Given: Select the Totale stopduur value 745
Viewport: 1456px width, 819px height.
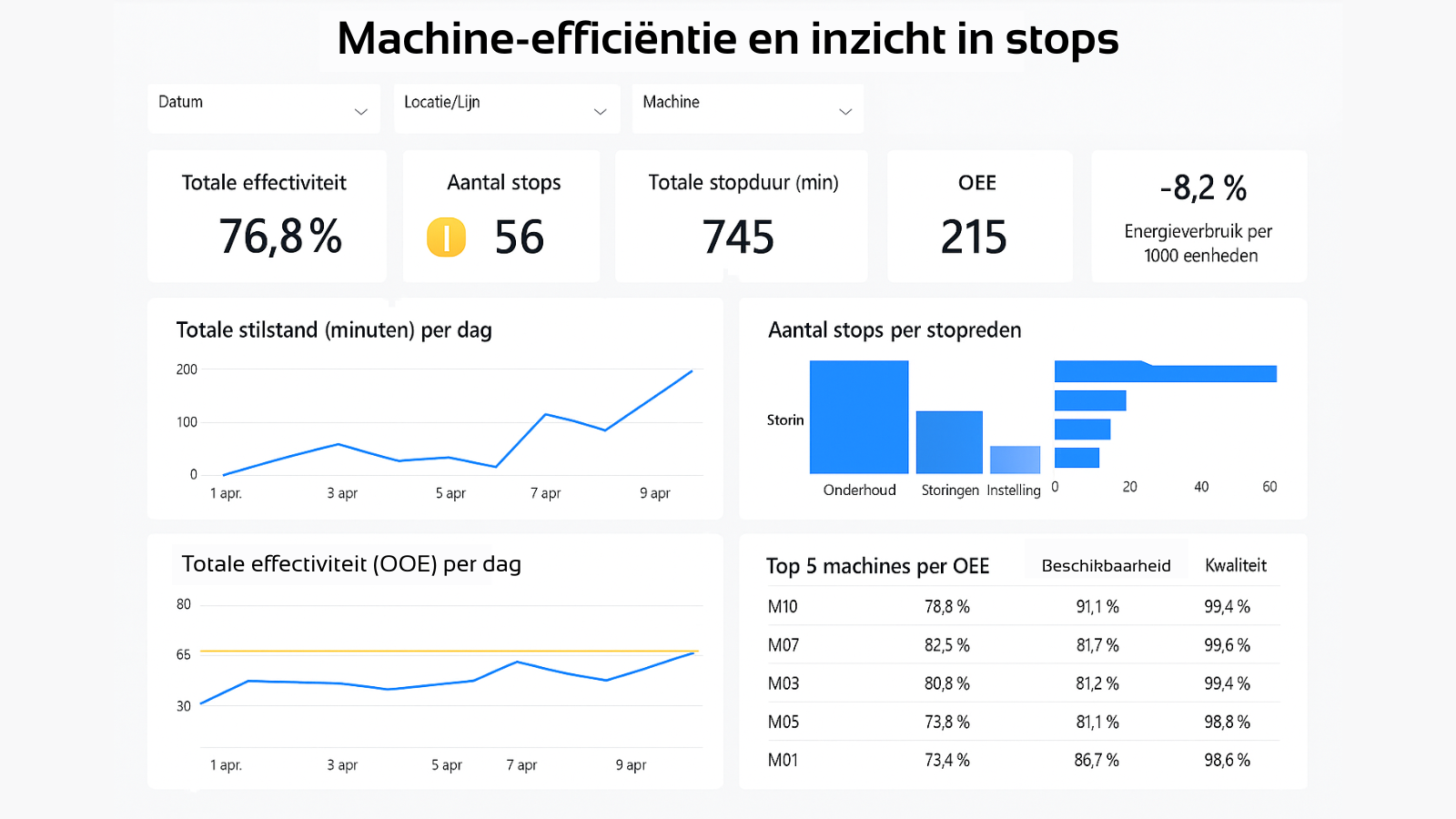Looking at the screenshot, I should pos(738,238).
